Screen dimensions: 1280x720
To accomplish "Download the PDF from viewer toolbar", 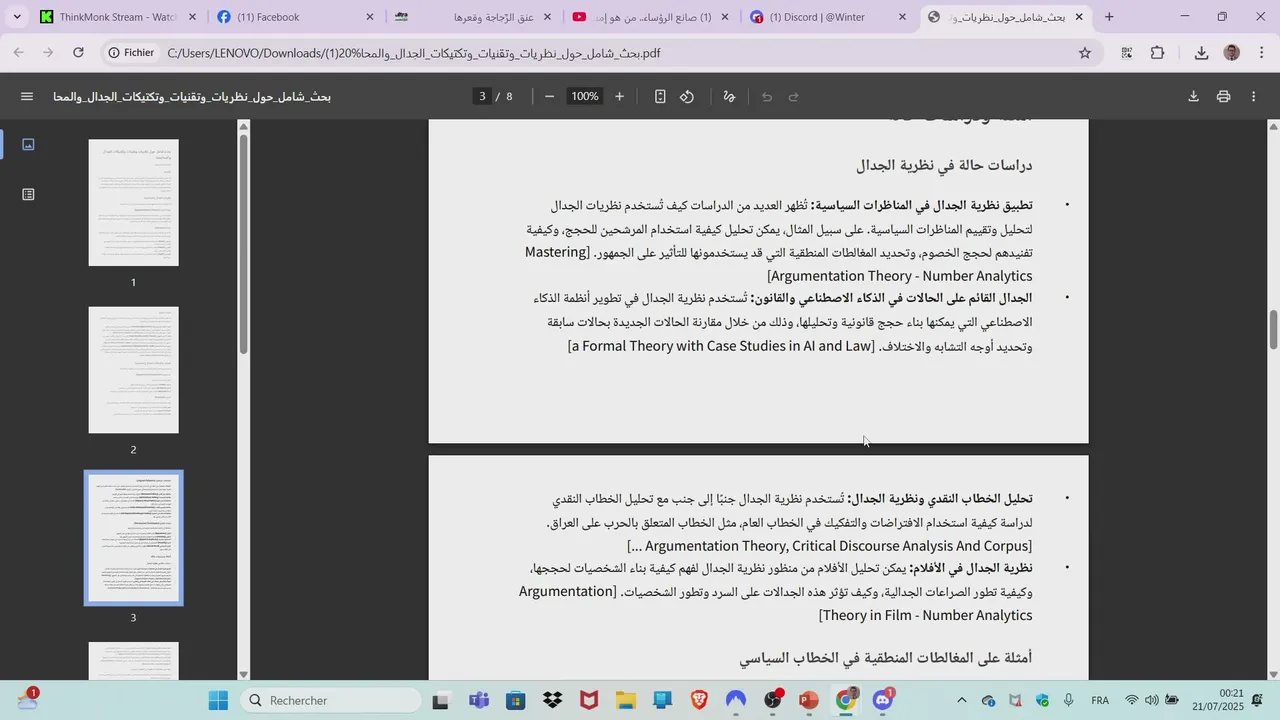I will pos(1193,97).
